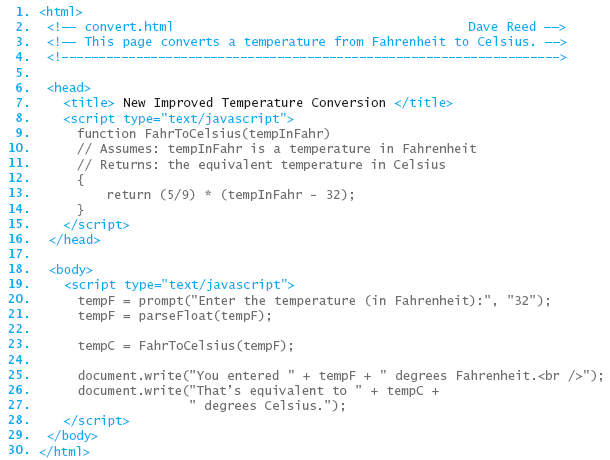Click the Dave Reed author name
This screenshot has width=610, height=460.
pyautogui.click(x=502, y=27)
